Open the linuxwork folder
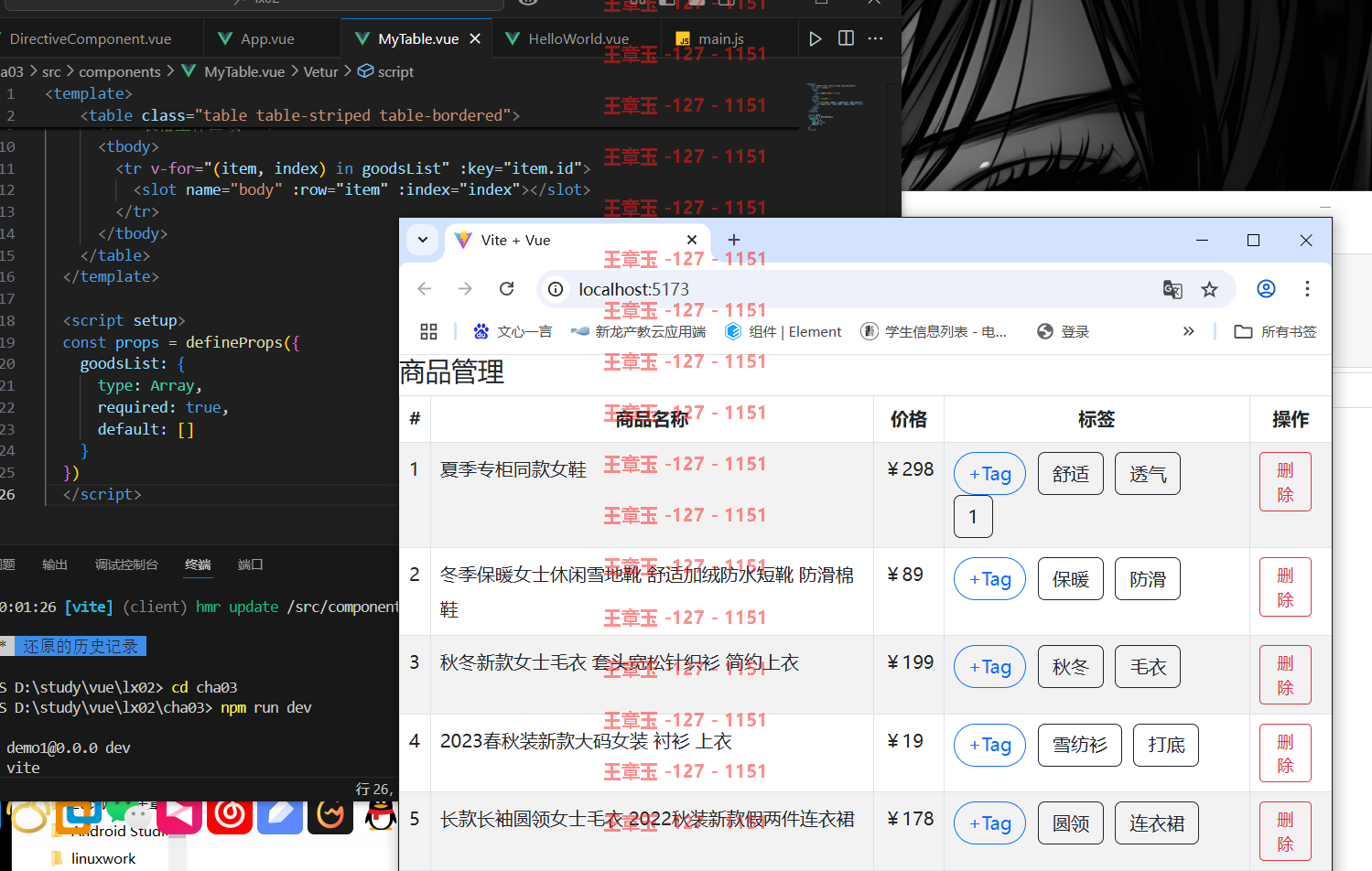 (x=94, y=858)
